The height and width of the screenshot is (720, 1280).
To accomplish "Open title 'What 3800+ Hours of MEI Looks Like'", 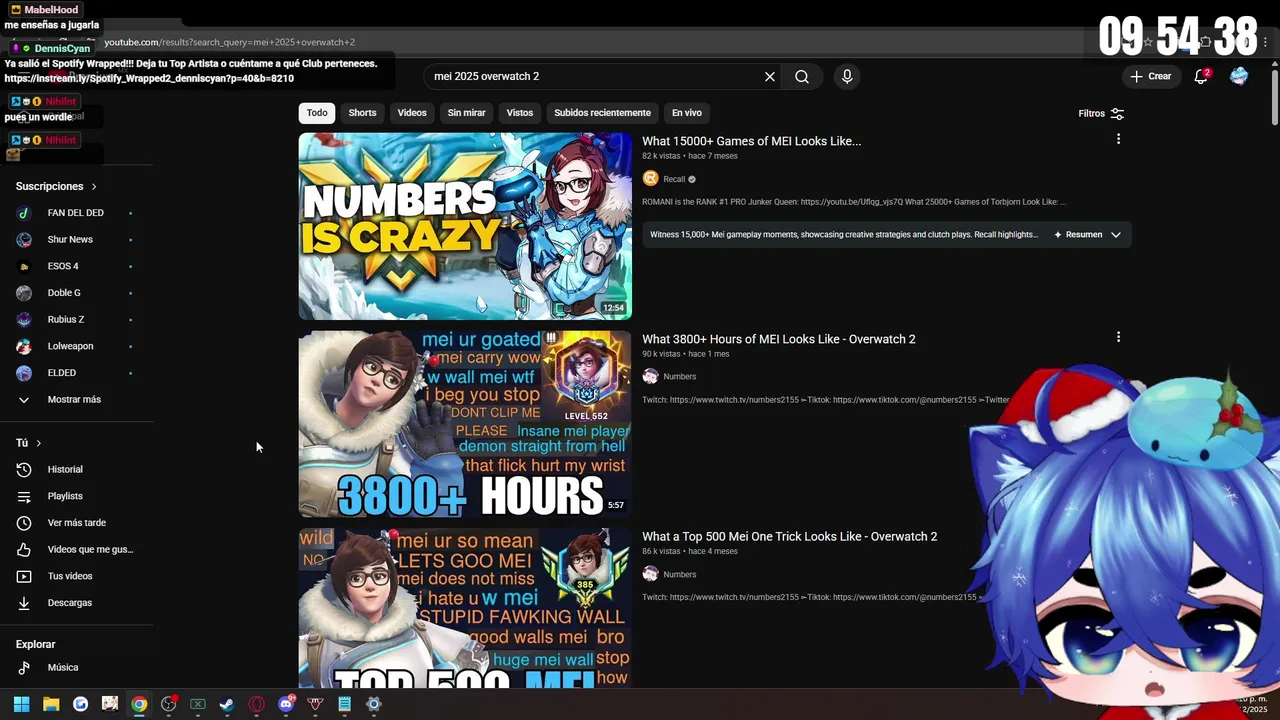I will [779, 339].
